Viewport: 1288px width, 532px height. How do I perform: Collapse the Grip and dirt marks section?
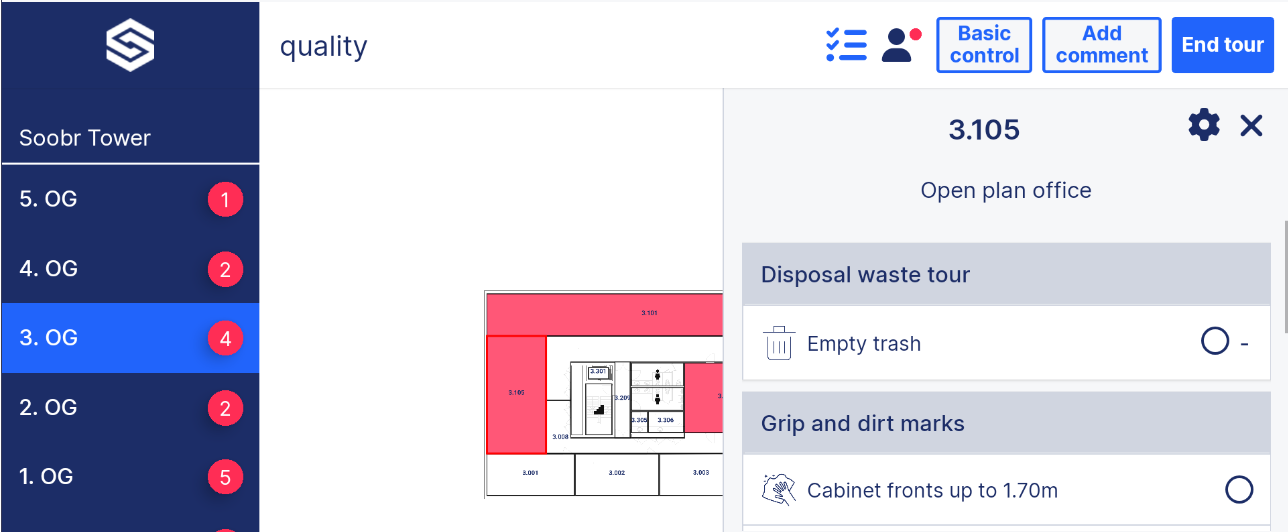(1008, 423)
